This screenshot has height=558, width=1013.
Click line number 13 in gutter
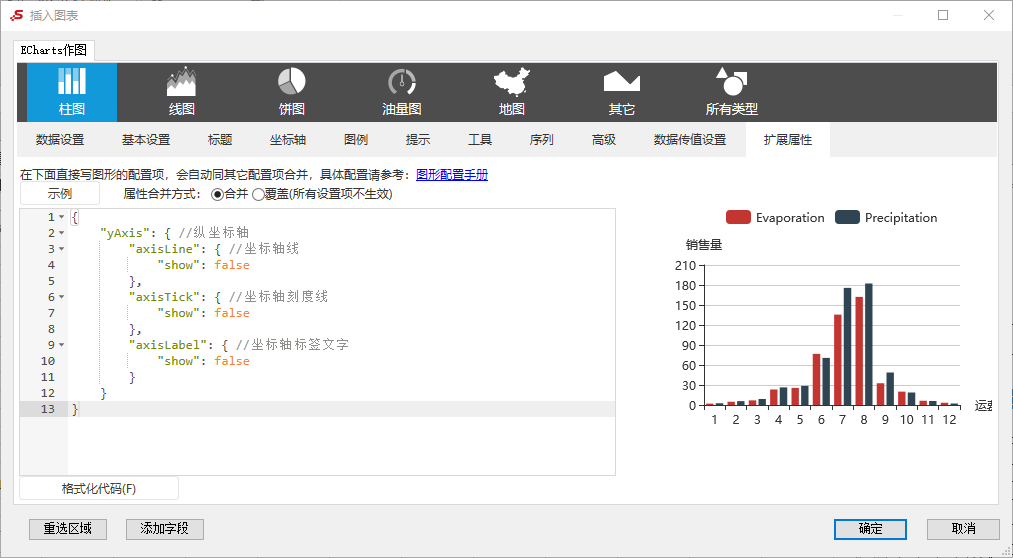tap(47, 409)
